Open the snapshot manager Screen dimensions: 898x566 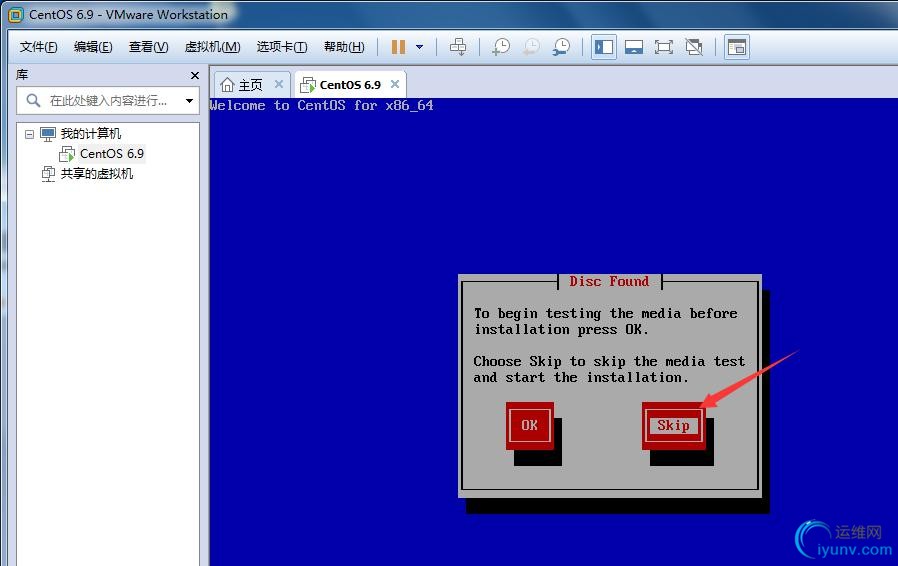[561, 47]
